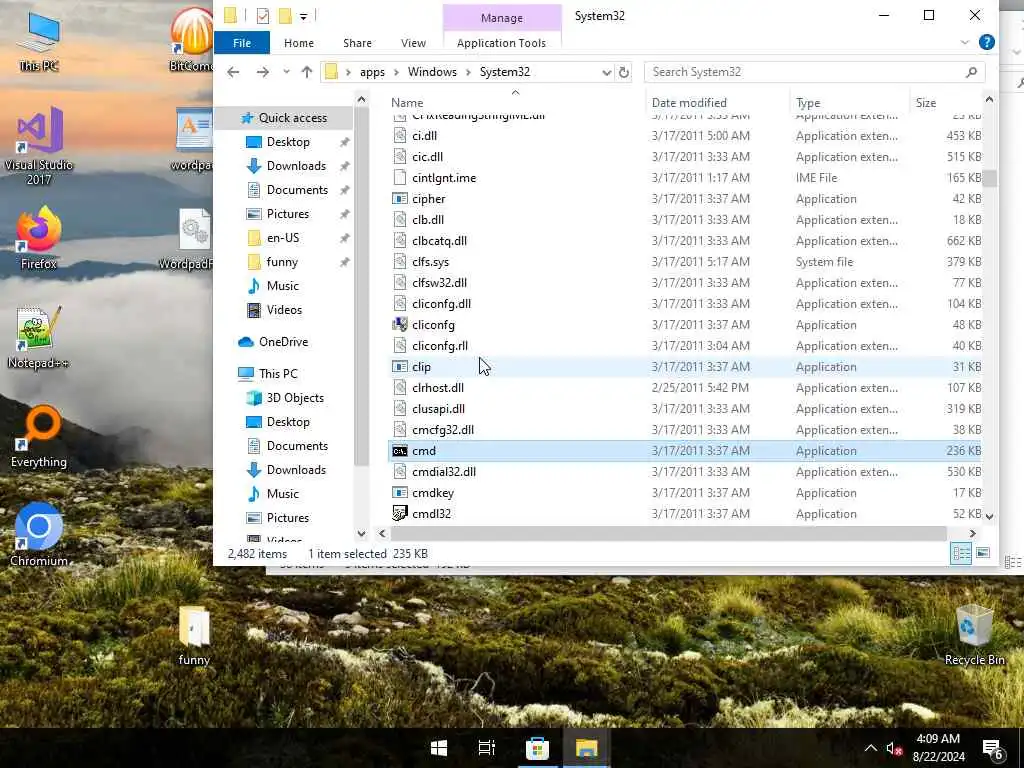Click the horizontal scrollbar in file list
The width and height of the screenshot is (1024, 768).
pos(668,534)
